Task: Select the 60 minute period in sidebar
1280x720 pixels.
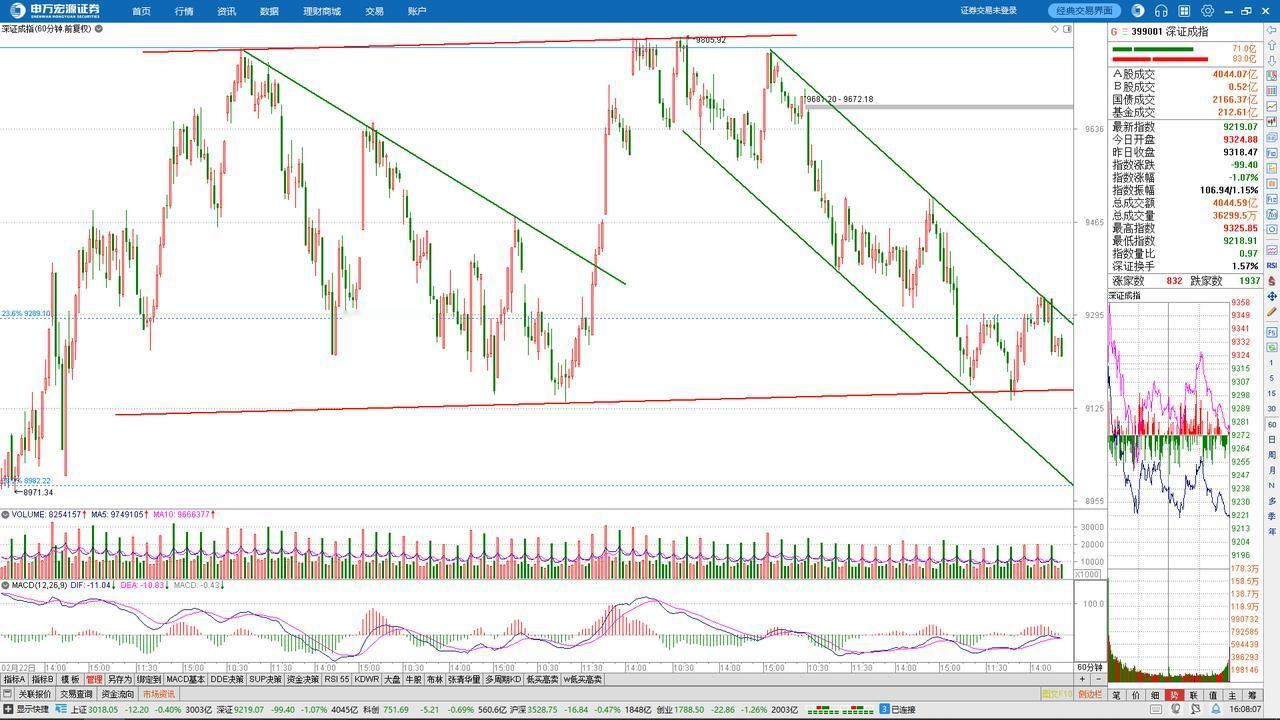Action: (1272, 425)
